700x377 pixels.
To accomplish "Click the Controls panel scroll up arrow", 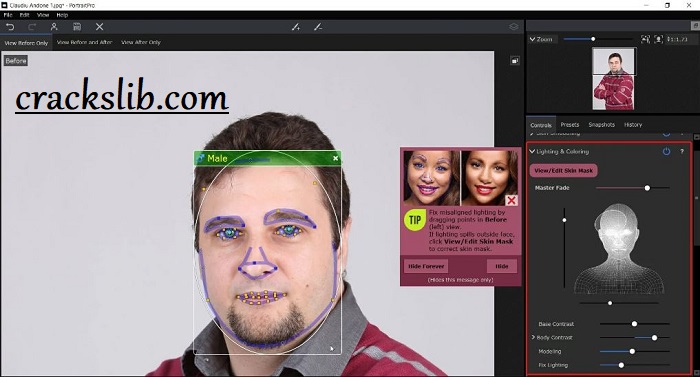I will tap(696, 137).
